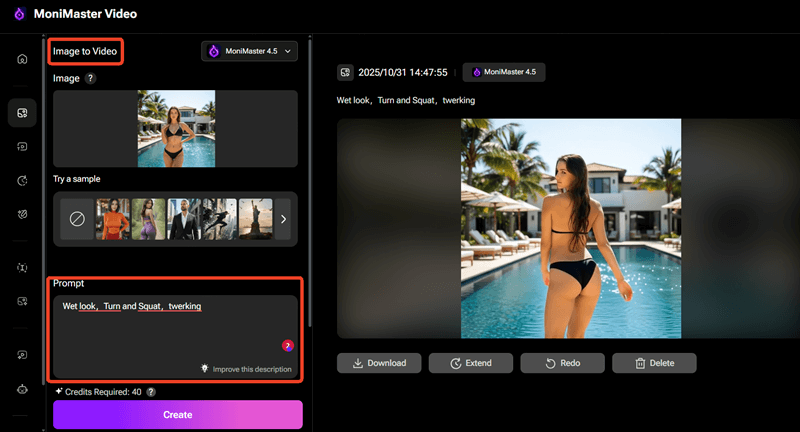
Task: Click the help icon next to Image label
Action: tap(90, 78)
